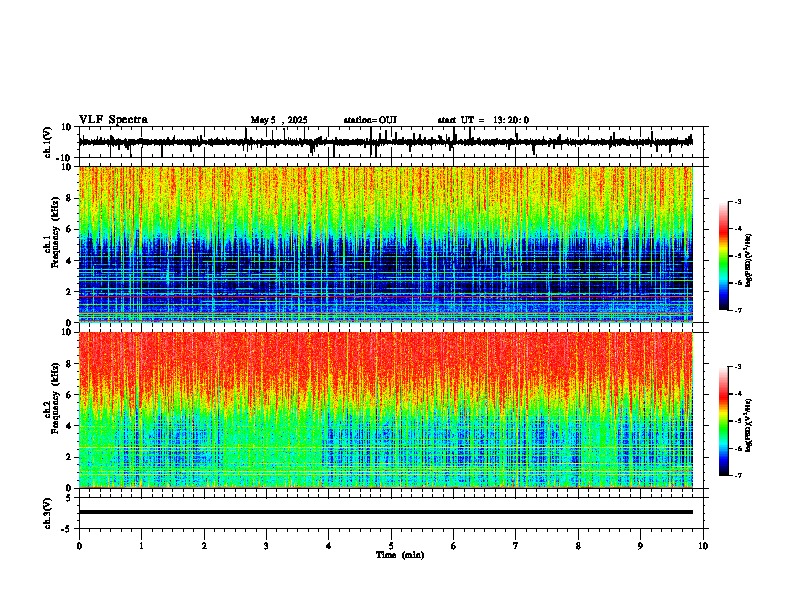The height and width of the screenshot is (612, 792).
Task: Click the ch.1 spectrogram panel
Action: tap(386, 244)
